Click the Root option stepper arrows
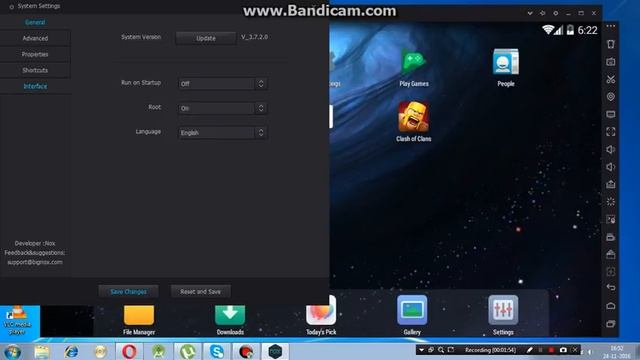Image resolution: width=640 pixels, height=360 pixels. [261, 108]
